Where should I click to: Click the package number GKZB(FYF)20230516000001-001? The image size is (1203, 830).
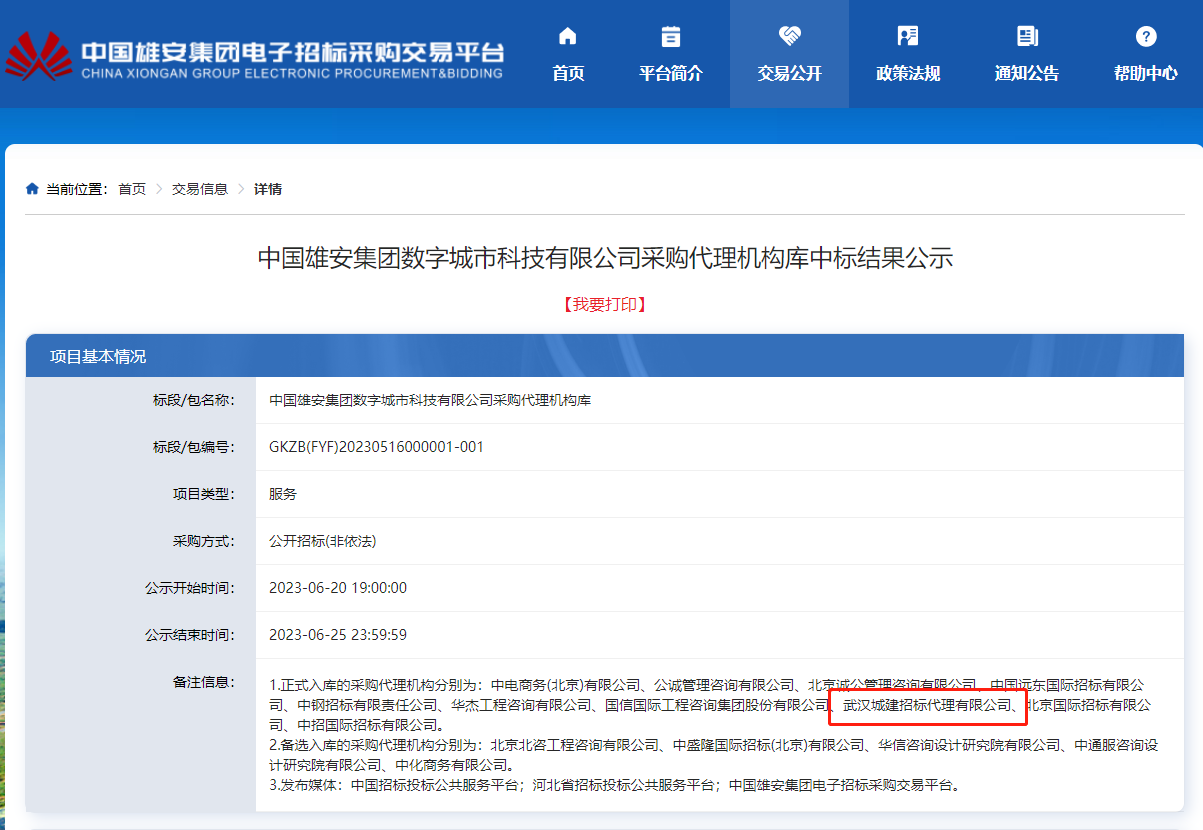click(376, 447)
